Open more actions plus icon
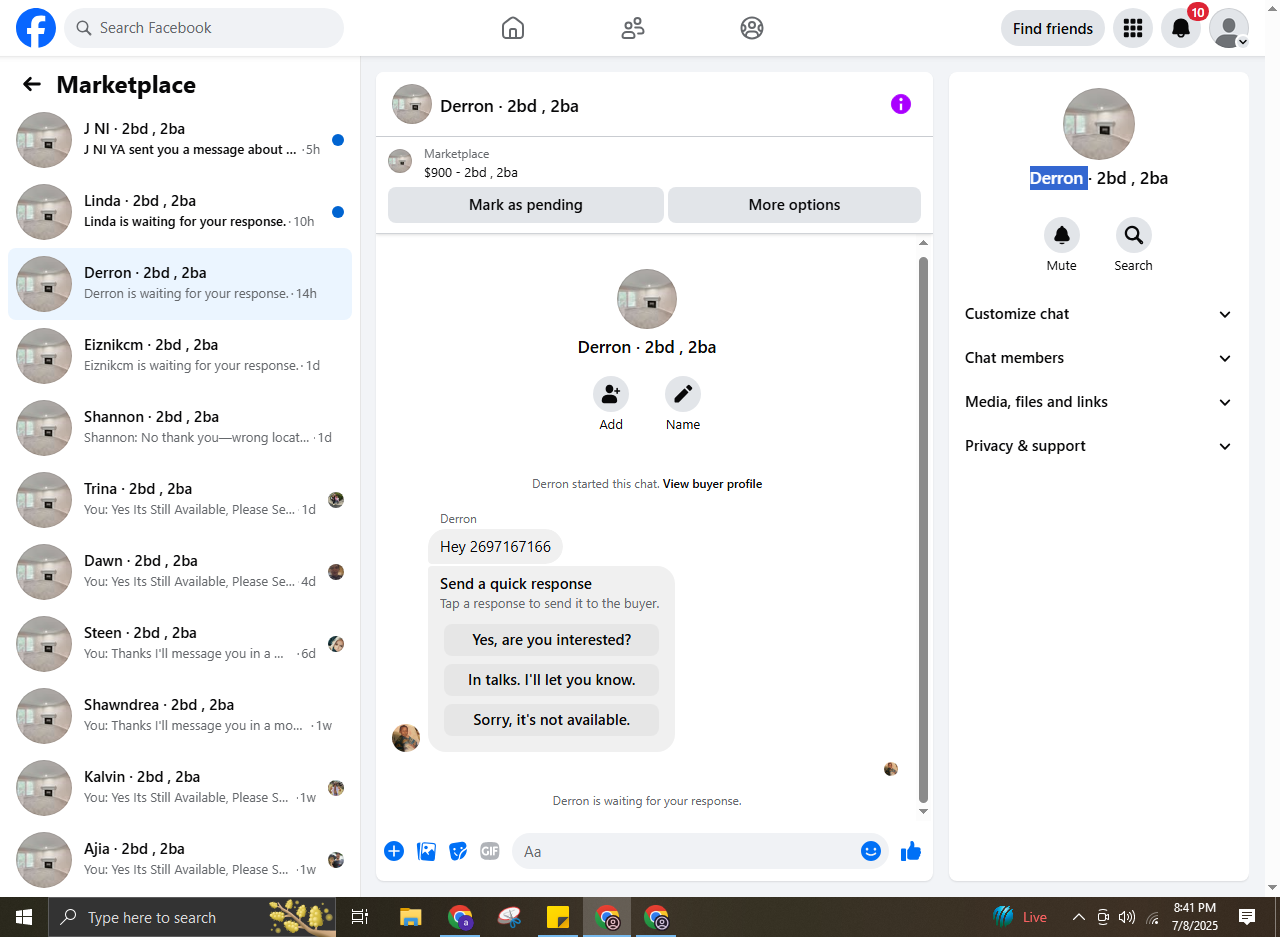1280x937 pixels. 394,851
